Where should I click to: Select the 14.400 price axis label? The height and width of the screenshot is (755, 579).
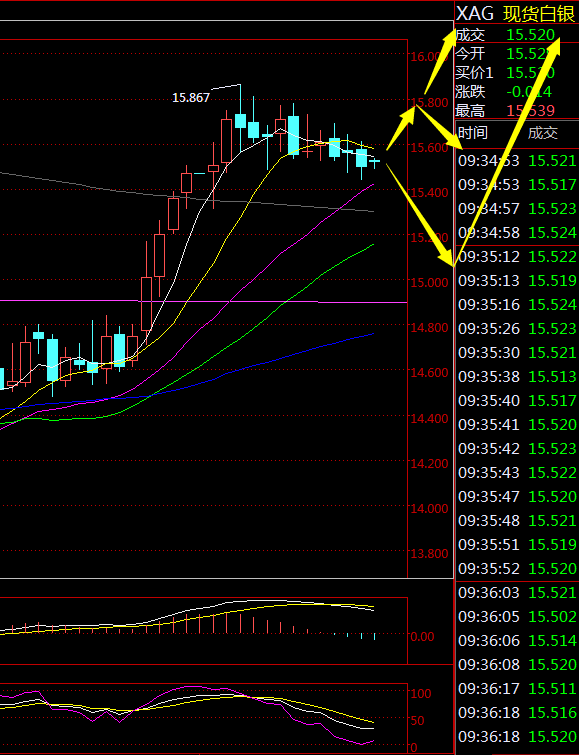coord(429,418)
